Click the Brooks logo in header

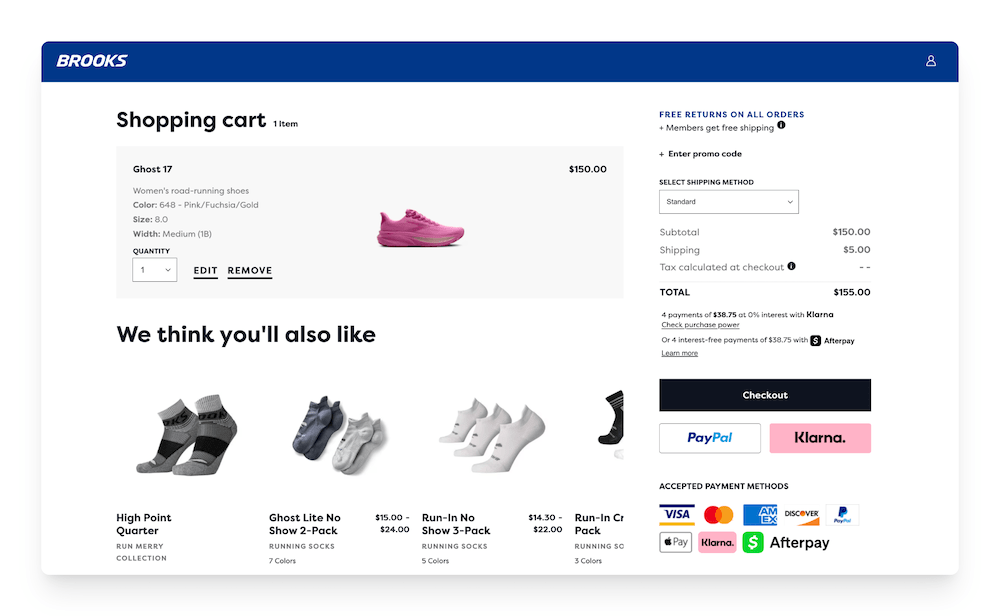pos(92,61)
